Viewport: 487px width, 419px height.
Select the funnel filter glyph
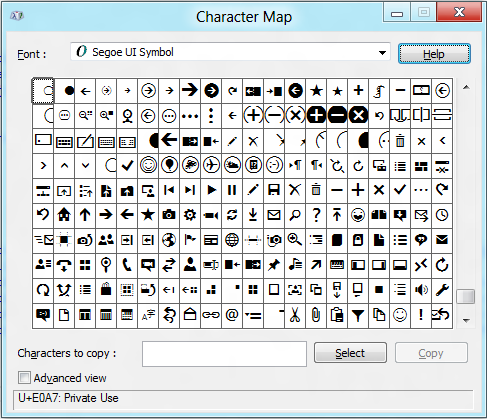click(358, 315)
